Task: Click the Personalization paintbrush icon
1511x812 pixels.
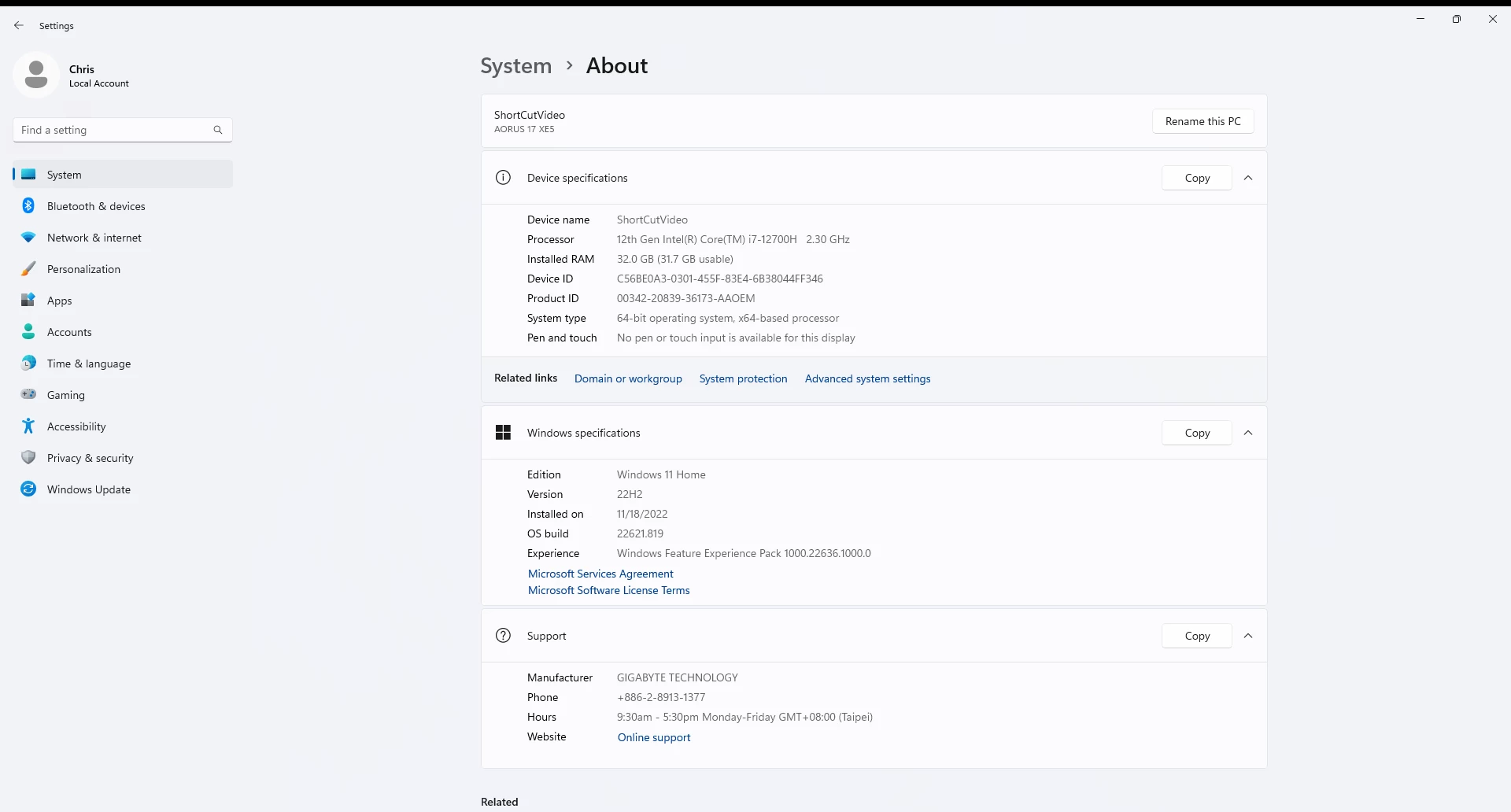Action: point(28,269)
